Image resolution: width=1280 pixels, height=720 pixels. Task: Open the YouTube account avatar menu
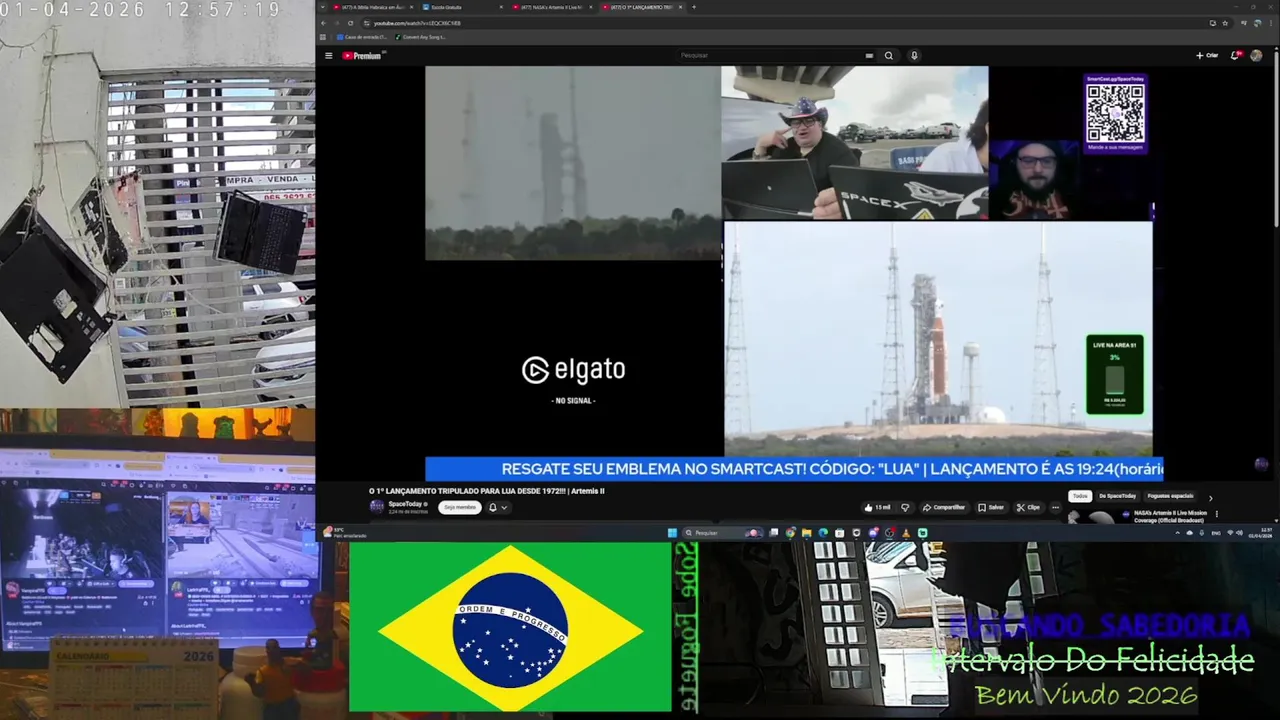(x=1257, y=56)
